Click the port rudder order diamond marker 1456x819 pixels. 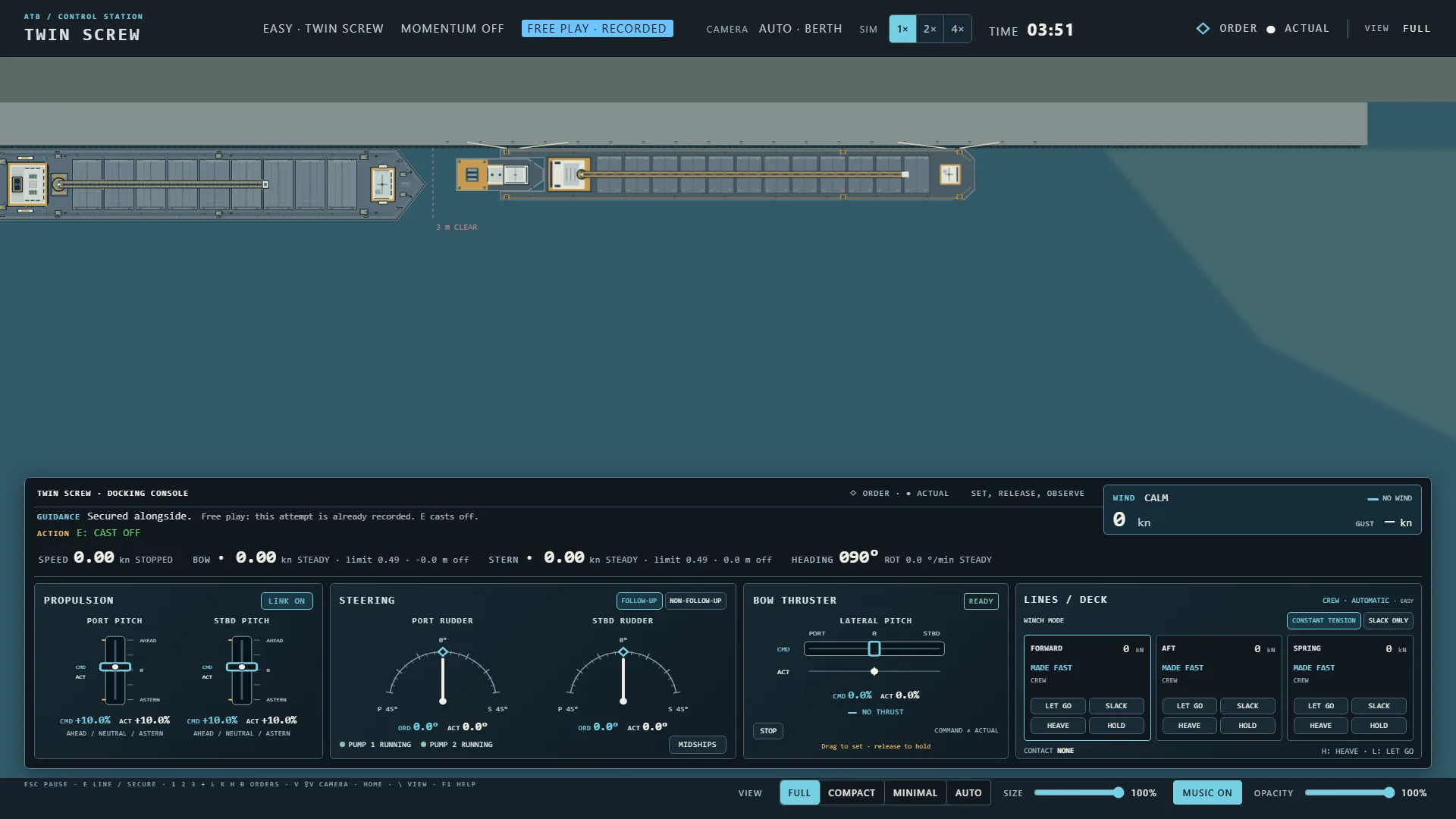tap(443, 652)
